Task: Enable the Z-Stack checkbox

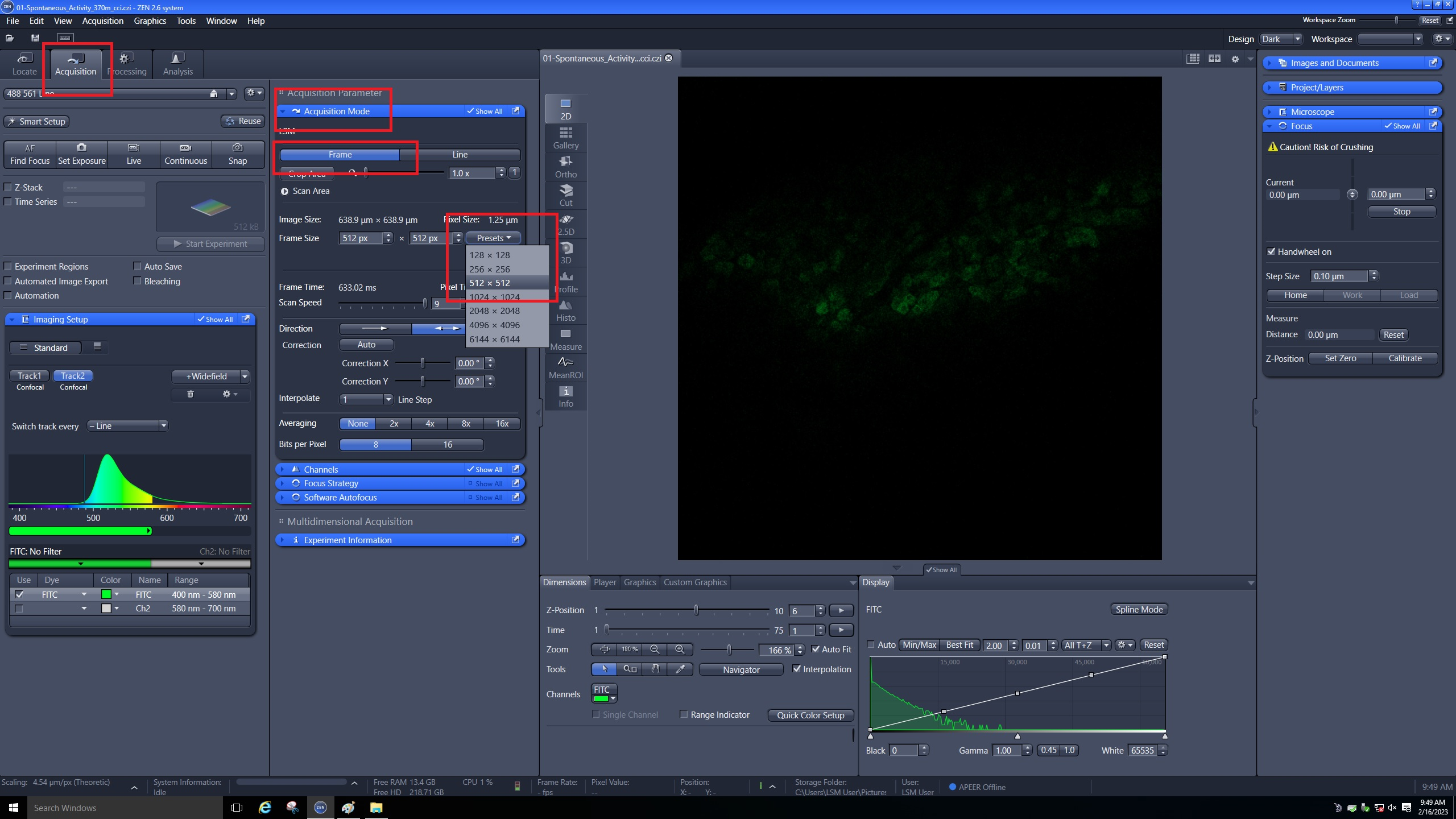Action: (8, 187)
